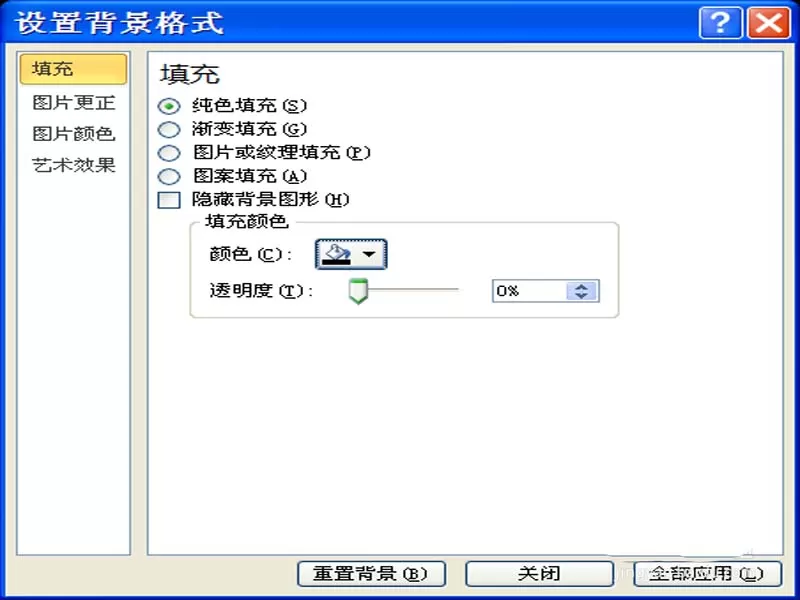This screenshot has width=800, height=600.
Task: Open the 图片更正 tab
Action: [x=73, y=103]
